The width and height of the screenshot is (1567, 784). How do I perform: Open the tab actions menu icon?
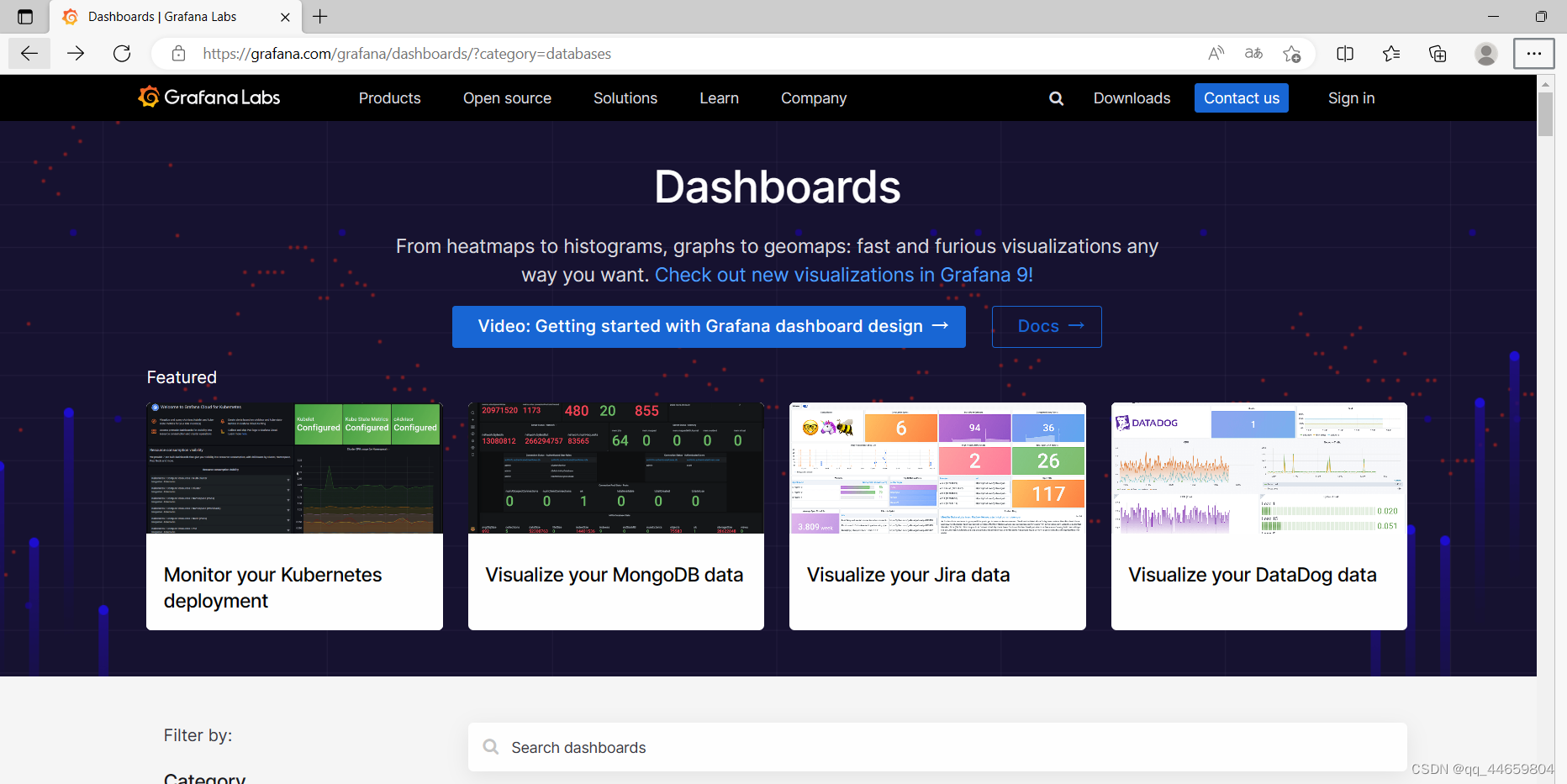point(25,17)
